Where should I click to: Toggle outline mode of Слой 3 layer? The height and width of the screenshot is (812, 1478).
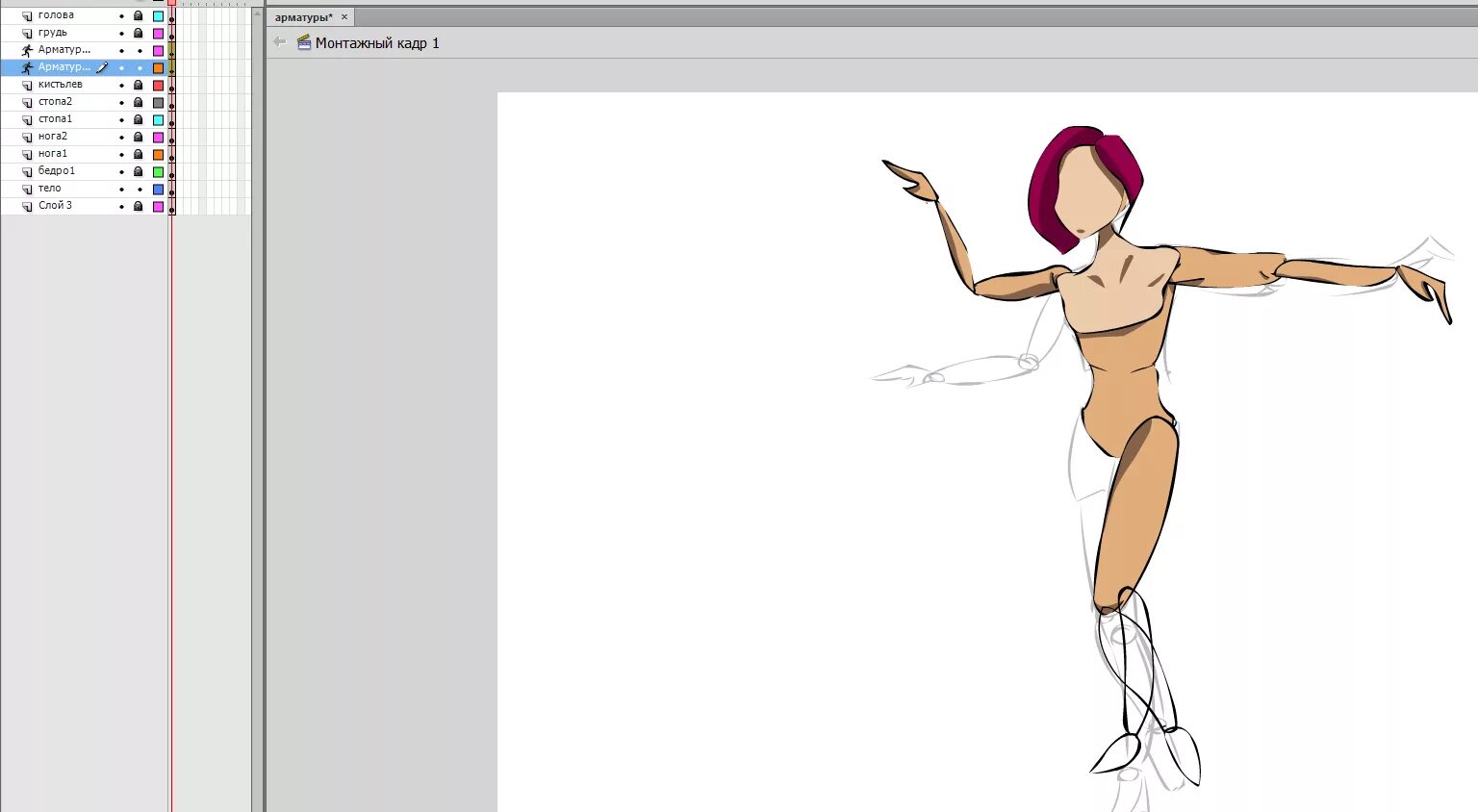tap(159, 207)
